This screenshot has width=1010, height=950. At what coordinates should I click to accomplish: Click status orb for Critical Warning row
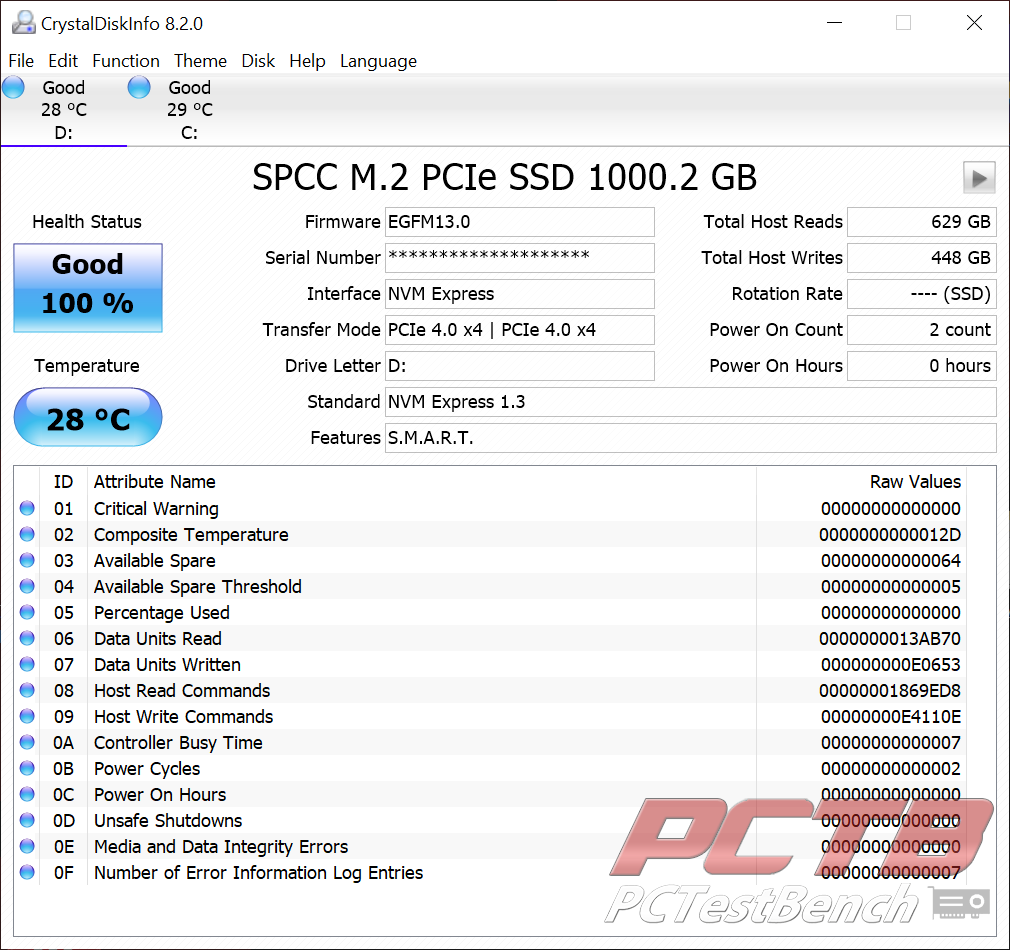pyautogui.click(x=27, y=508)
